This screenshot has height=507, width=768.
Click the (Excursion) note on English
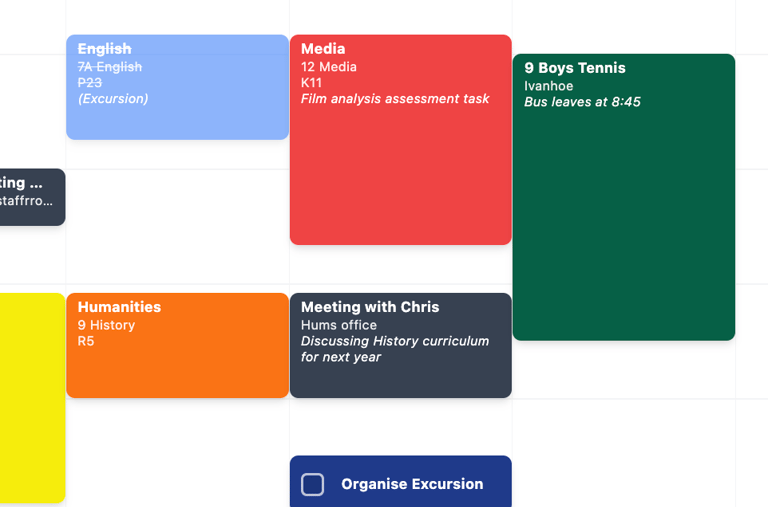[113, 99]
